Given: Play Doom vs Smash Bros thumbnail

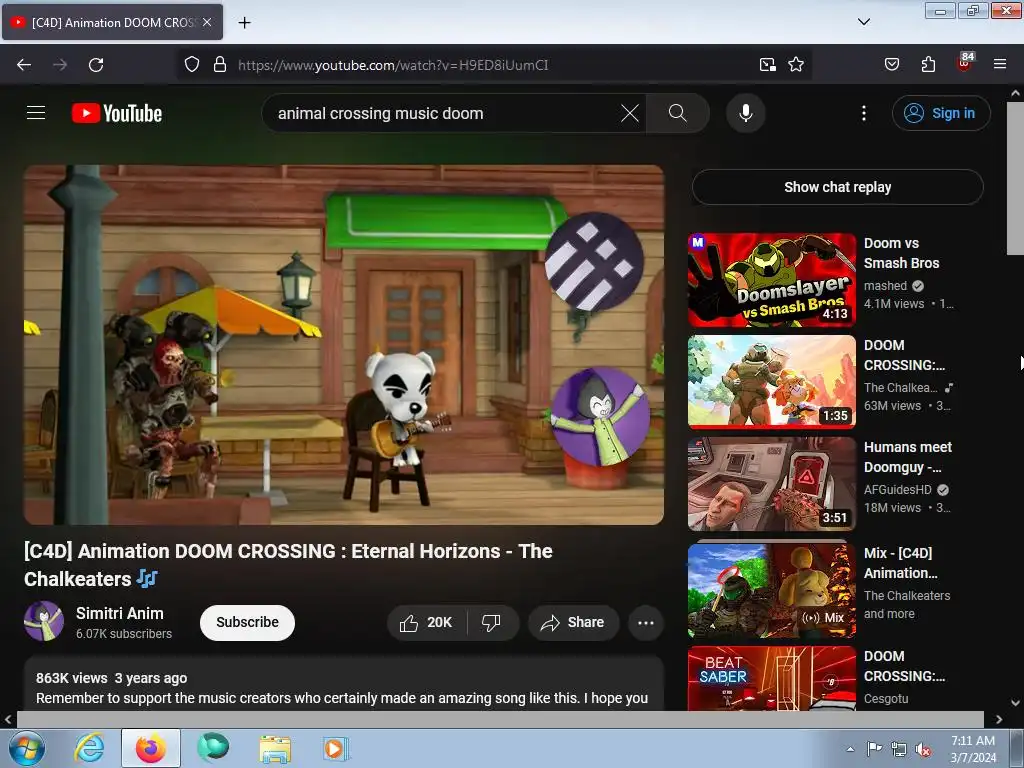Looking at the screenshot, I should [772, 280].
